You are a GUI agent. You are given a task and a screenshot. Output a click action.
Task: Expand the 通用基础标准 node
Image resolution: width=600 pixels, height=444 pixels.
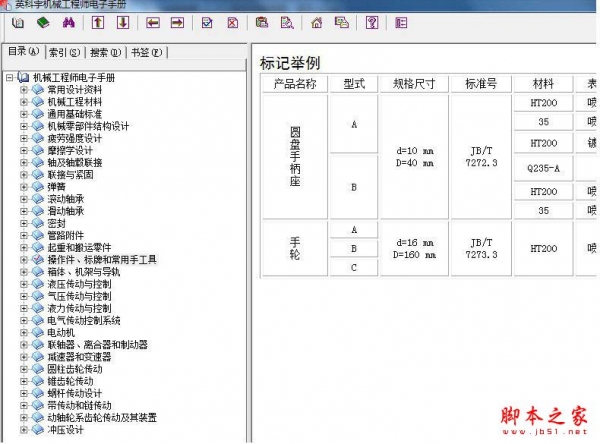[x=24, y=114]
